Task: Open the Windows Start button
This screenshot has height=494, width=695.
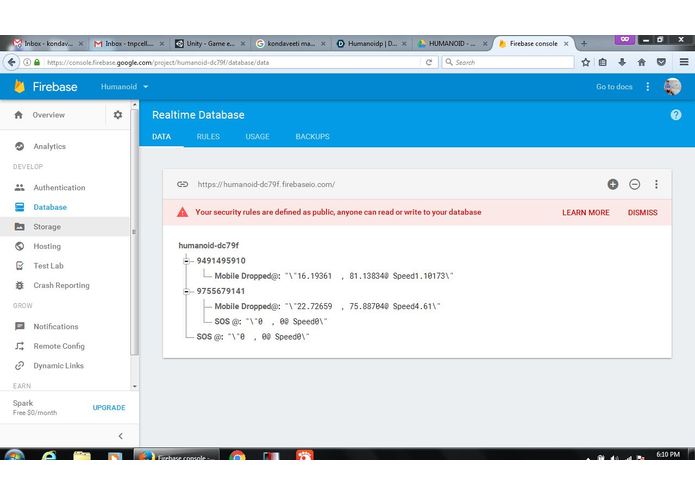Action: pos(14,455)
